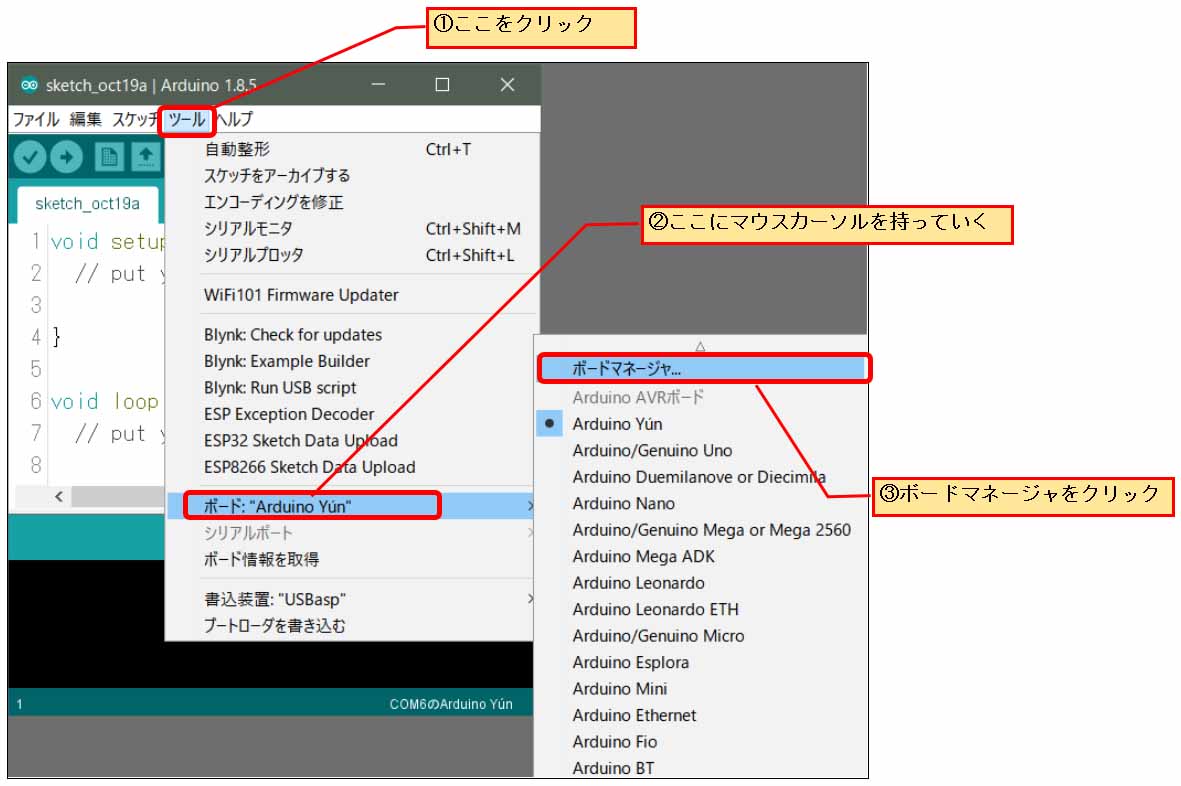Image resolution: width=1181 pixels, height=786 pixels.
Task: Expand the 書込装置: "USBasp" submenu
Action: point(350,599)
